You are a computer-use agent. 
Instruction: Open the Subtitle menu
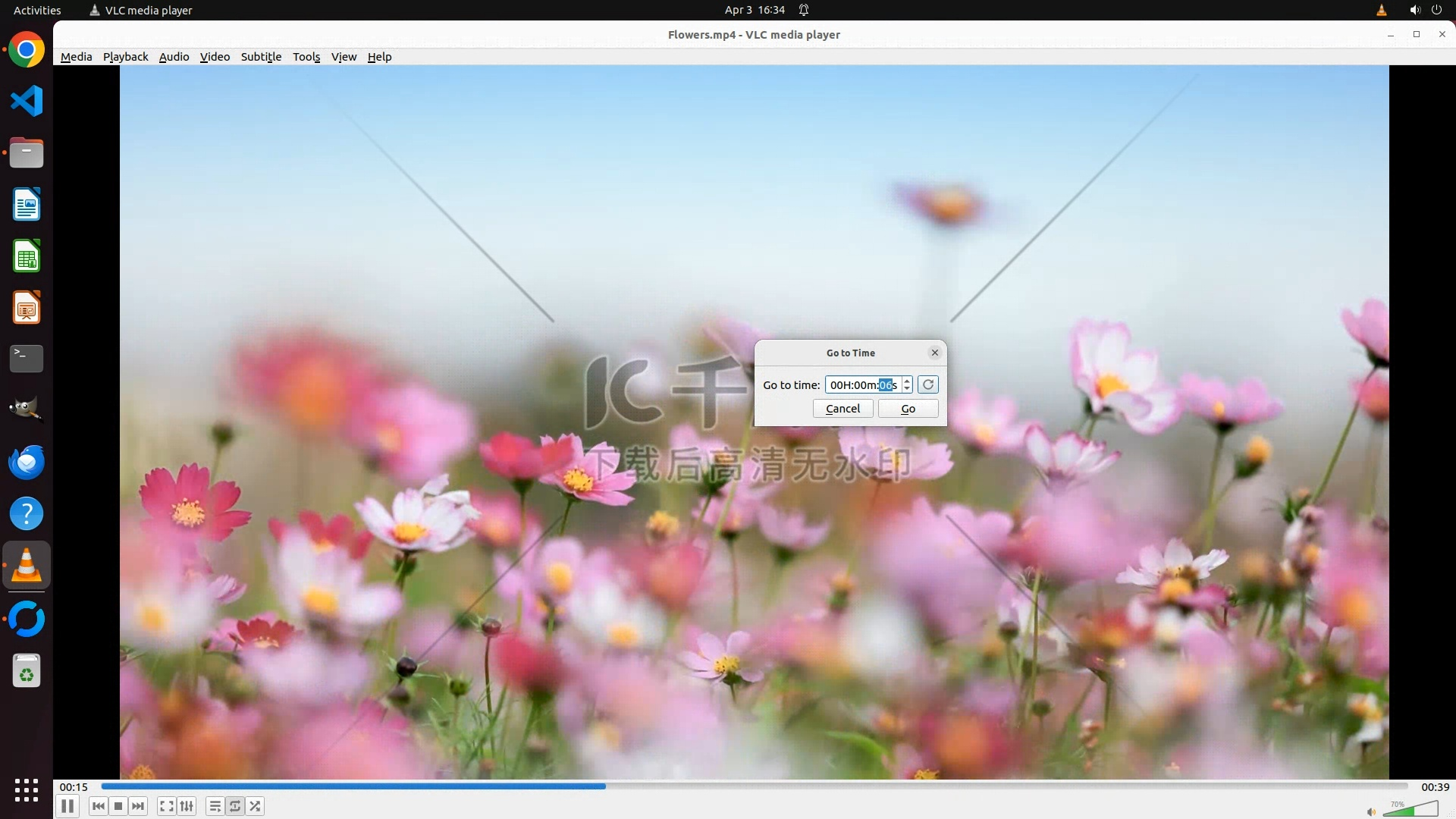pos(261,57)
